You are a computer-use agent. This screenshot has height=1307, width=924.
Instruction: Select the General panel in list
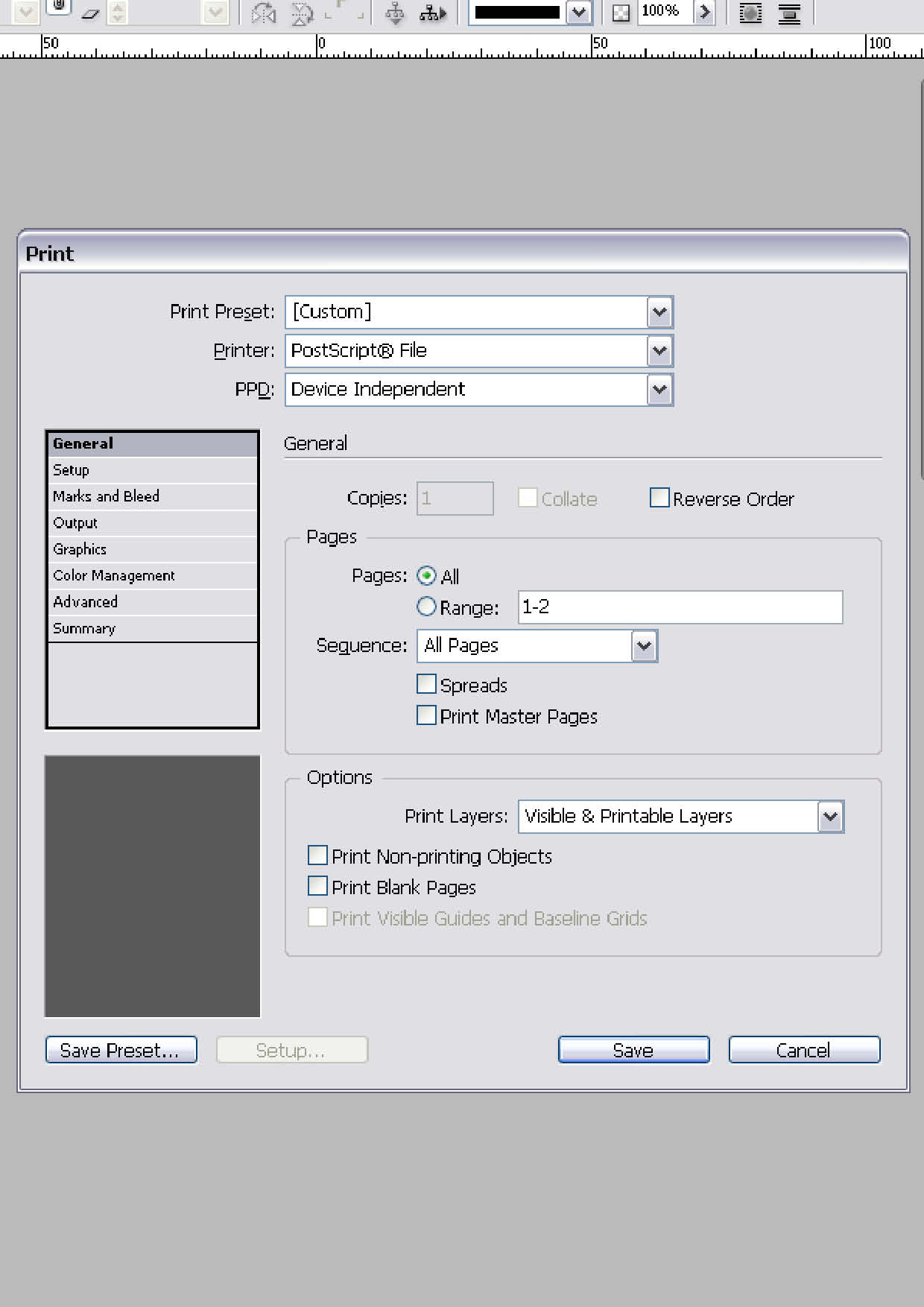153,443
